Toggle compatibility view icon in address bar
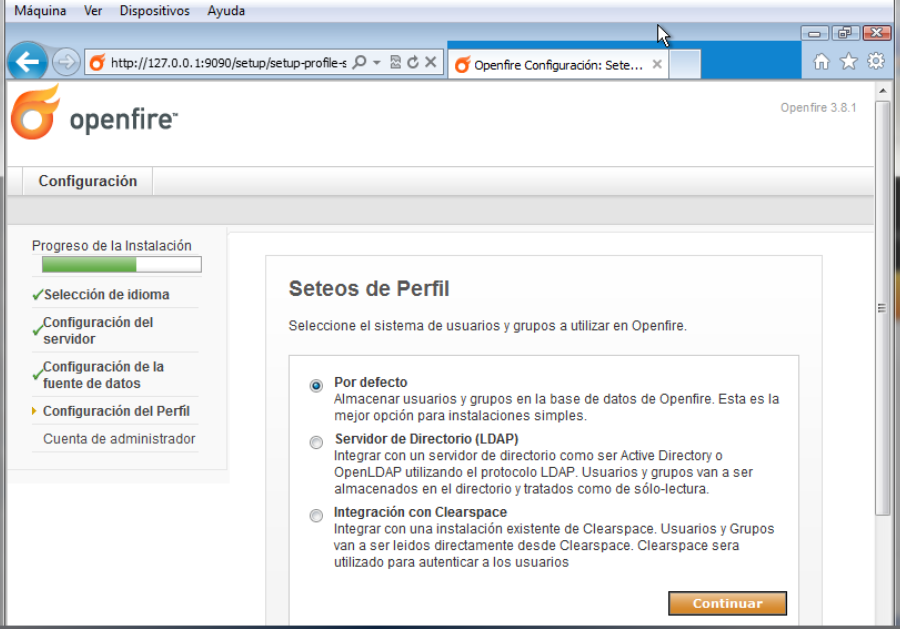 [395, 62]
